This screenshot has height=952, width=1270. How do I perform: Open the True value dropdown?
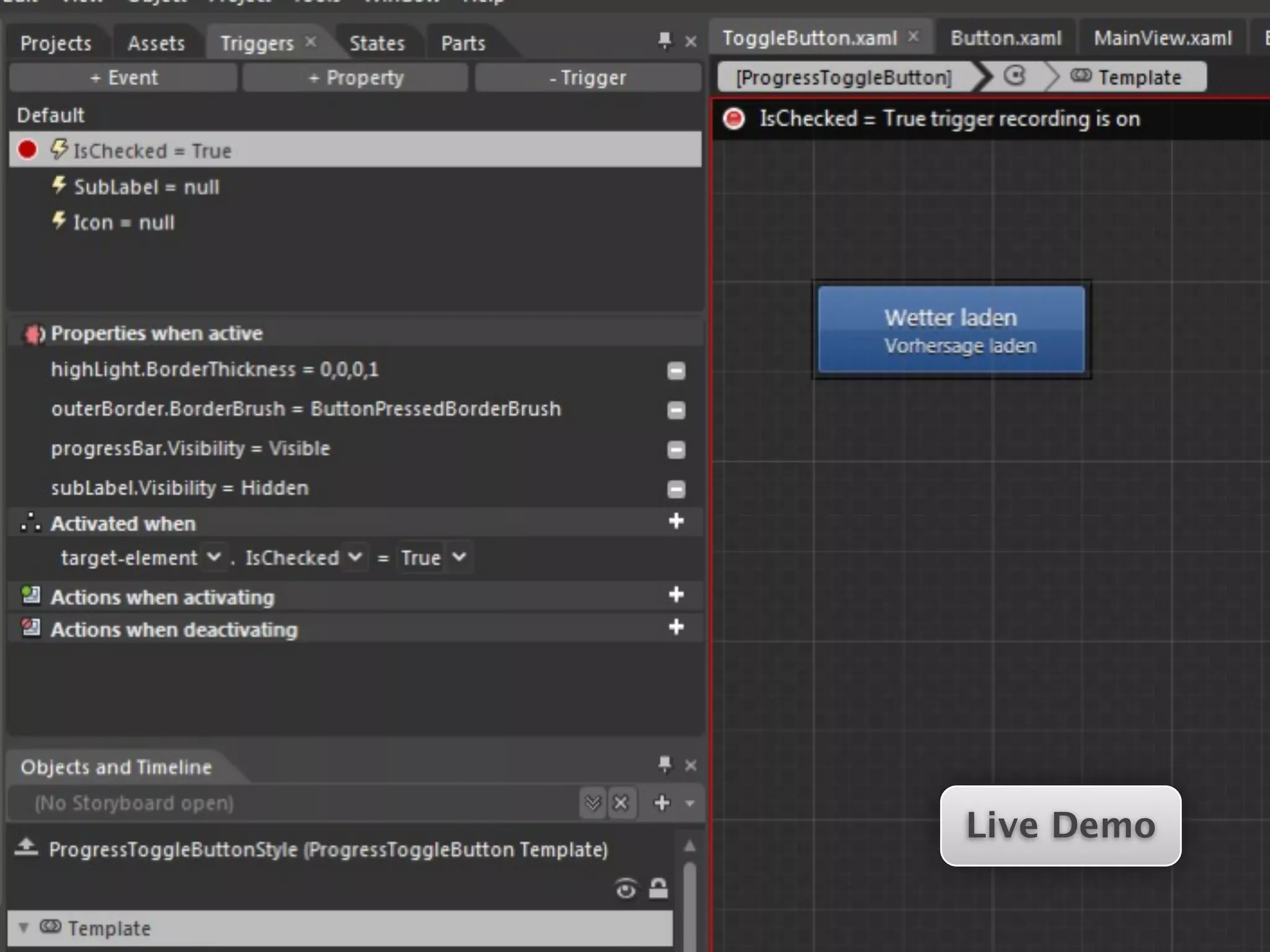(x=459, y=557)
